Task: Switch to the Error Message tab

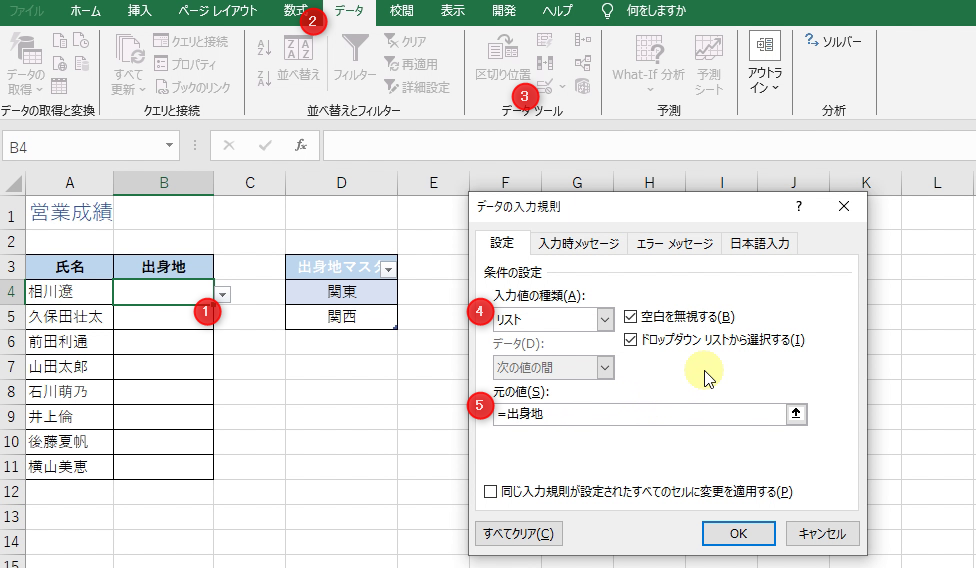Action: tap(674, 243)
